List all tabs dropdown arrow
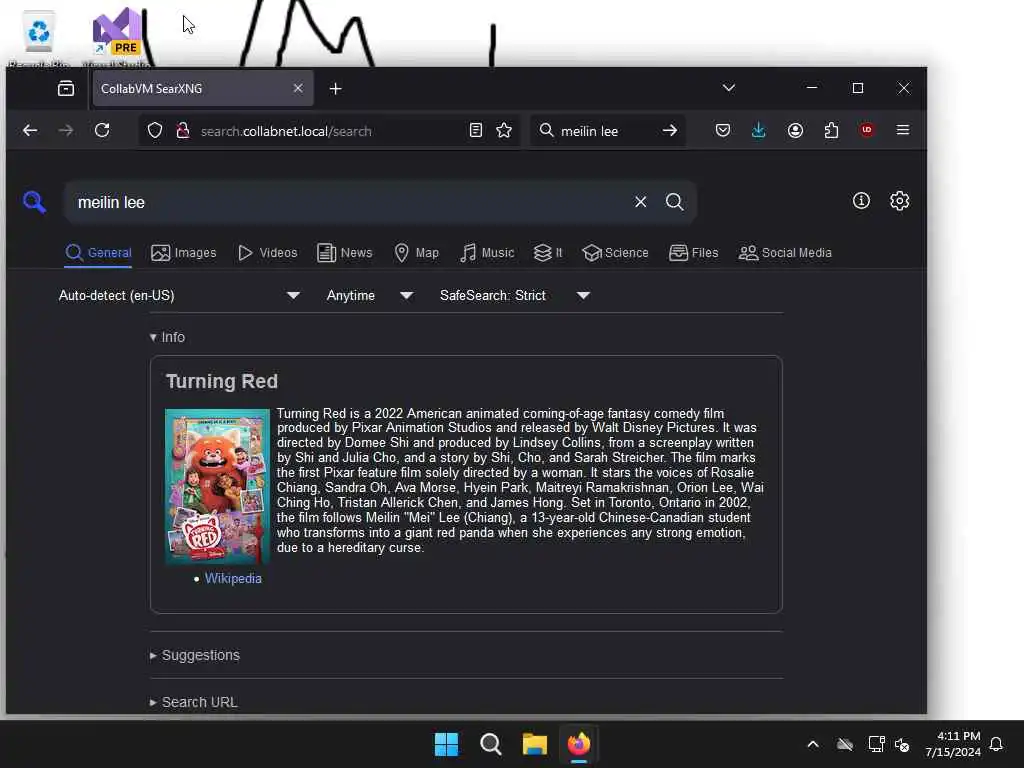This screenshot has width=1024, height=768. pyautogui.click(x=729, y=88)
